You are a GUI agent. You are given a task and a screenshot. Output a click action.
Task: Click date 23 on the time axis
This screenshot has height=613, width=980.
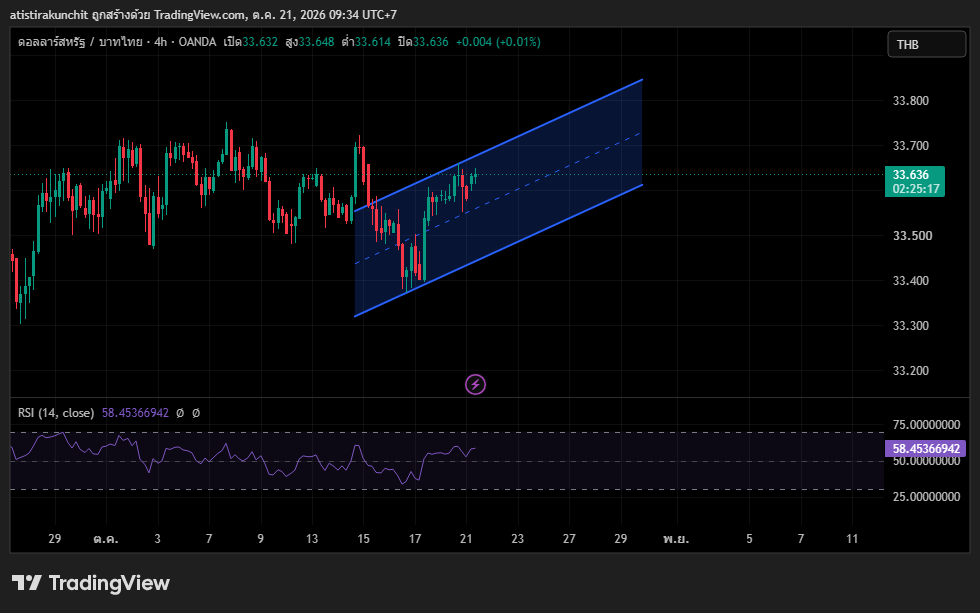pos(518,539)
